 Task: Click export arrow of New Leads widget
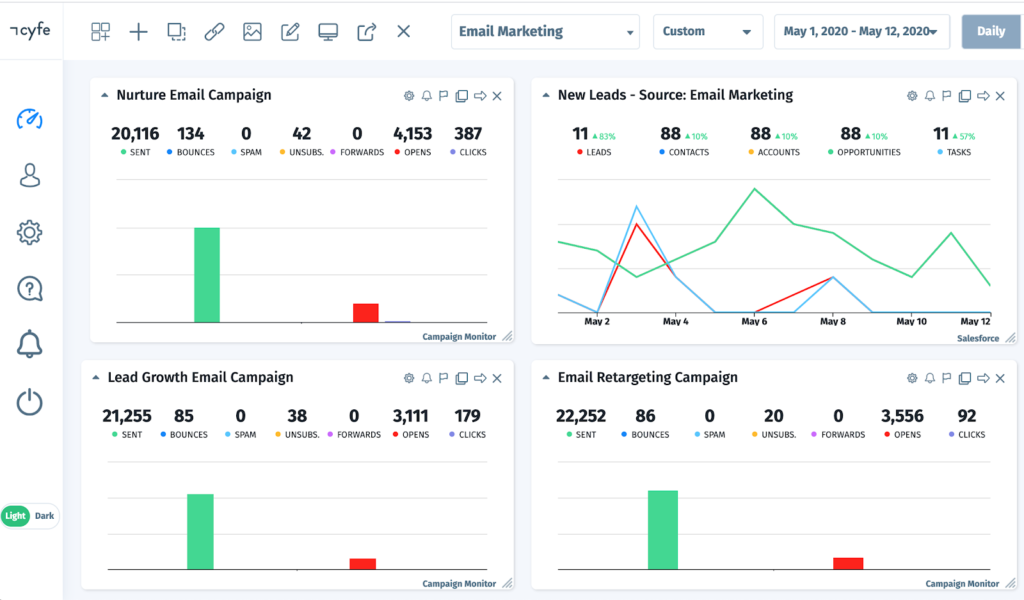tap(983, 96)
